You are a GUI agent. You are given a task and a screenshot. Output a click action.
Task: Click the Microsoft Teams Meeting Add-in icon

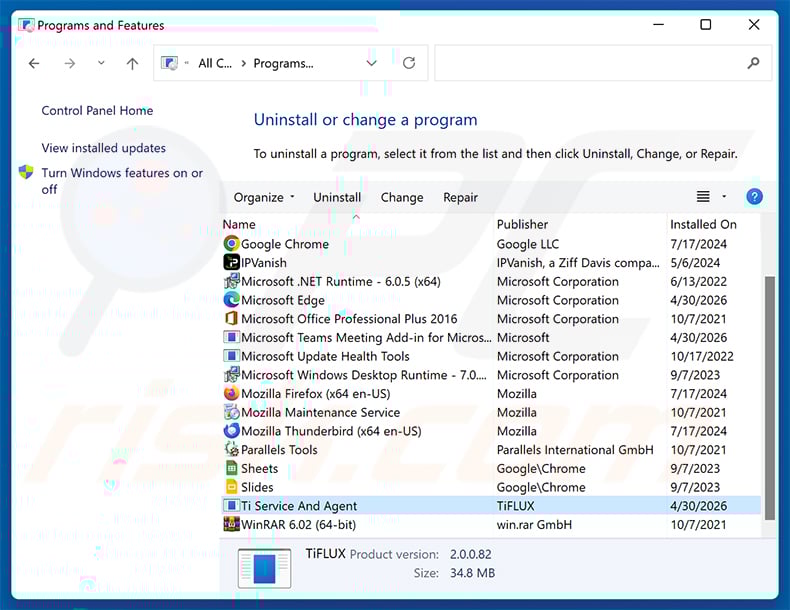point(231,337)
